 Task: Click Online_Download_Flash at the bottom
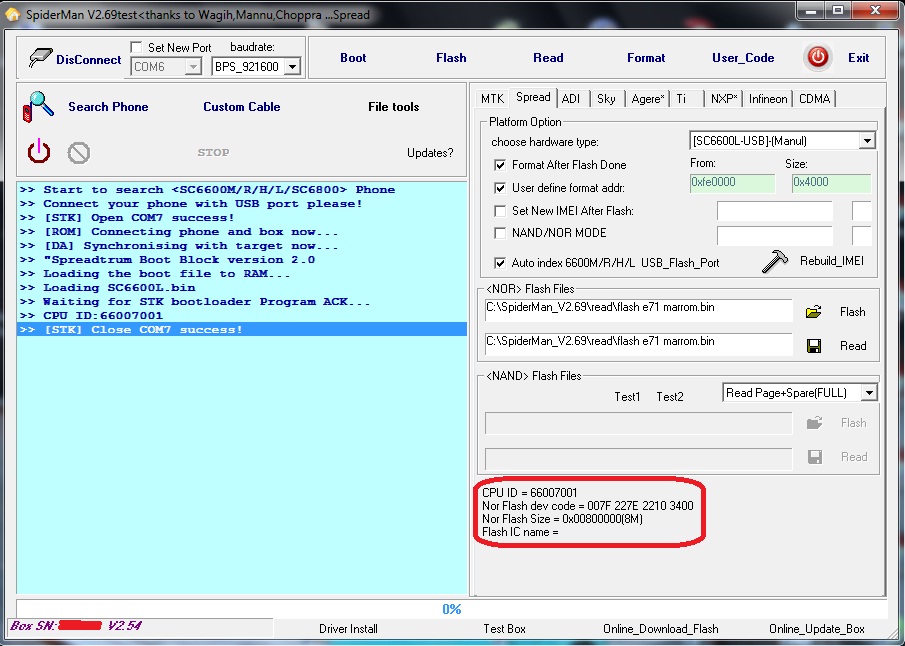660,629
